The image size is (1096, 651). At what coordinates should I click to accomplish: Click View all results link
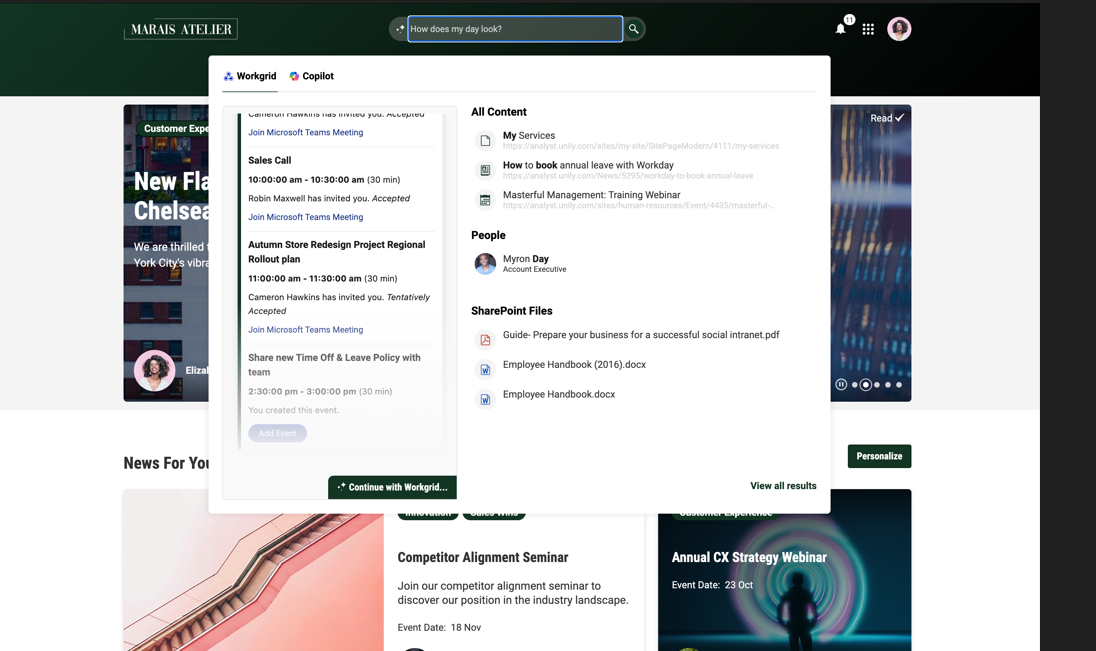783,486
